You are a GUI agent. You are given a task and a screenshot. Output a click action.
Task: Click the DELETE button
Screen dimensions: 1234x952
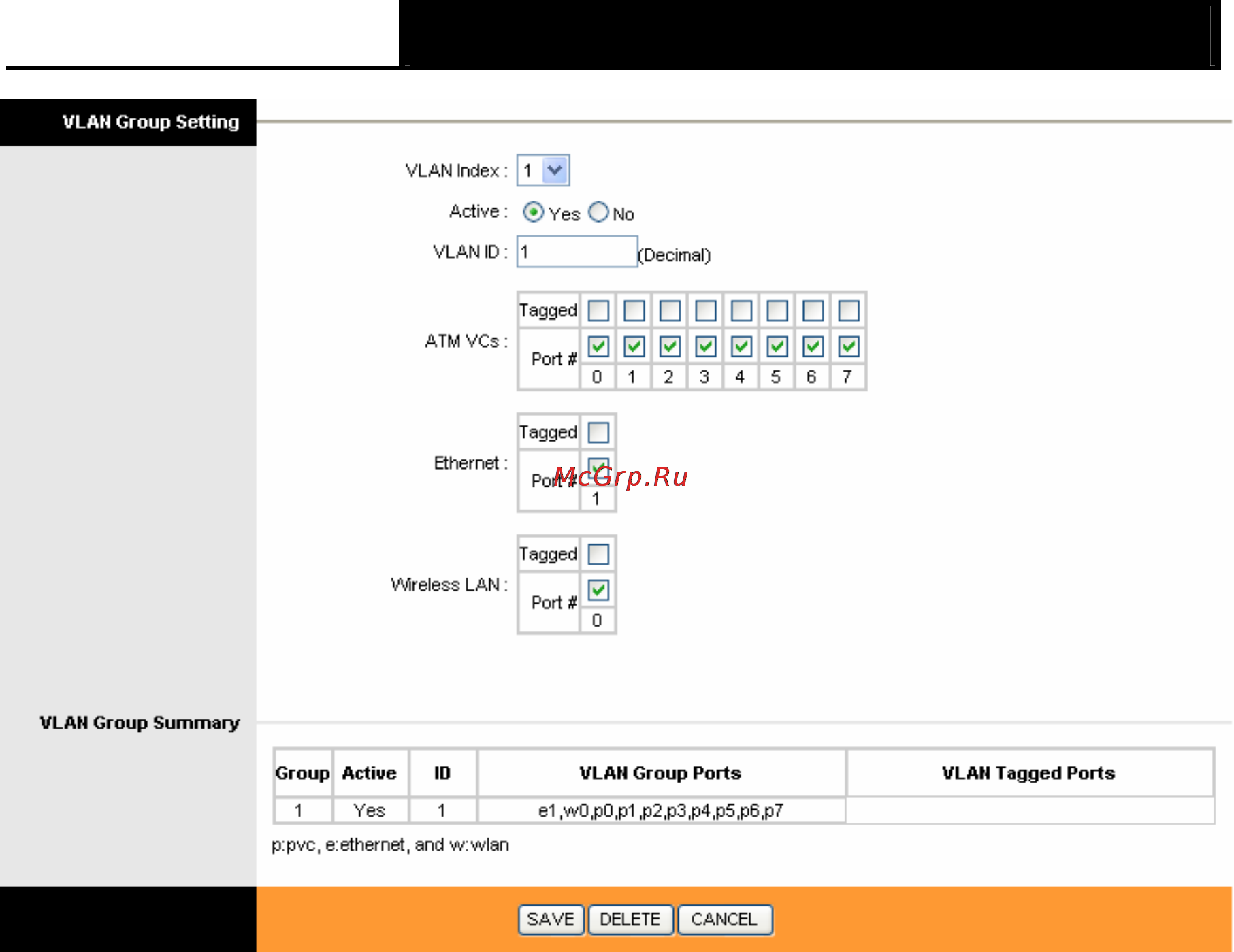click(x=630, y=920)
